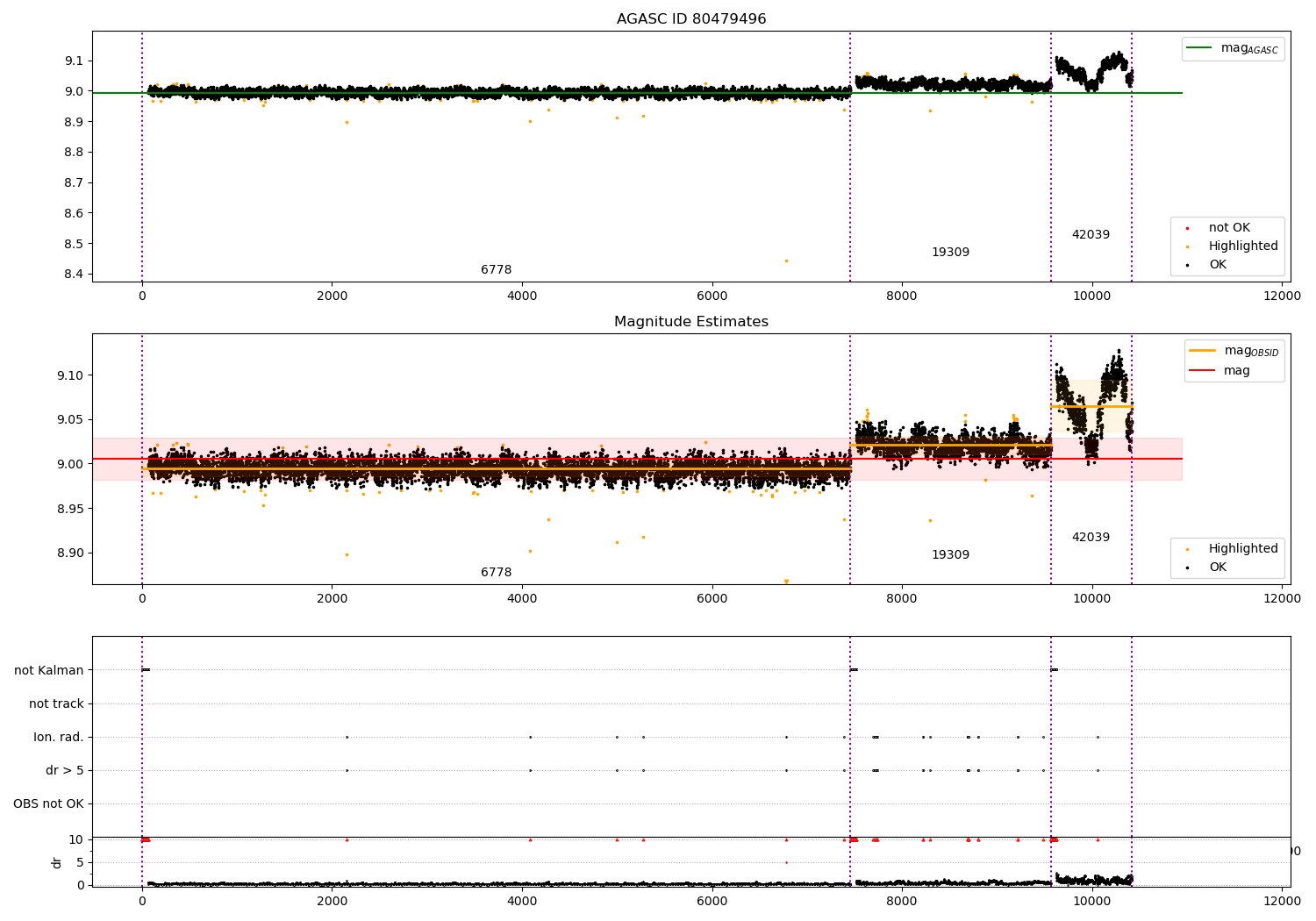Click the "dr > 5" row label
Viewport: 1316px width, 921px height.
[65, 771]
